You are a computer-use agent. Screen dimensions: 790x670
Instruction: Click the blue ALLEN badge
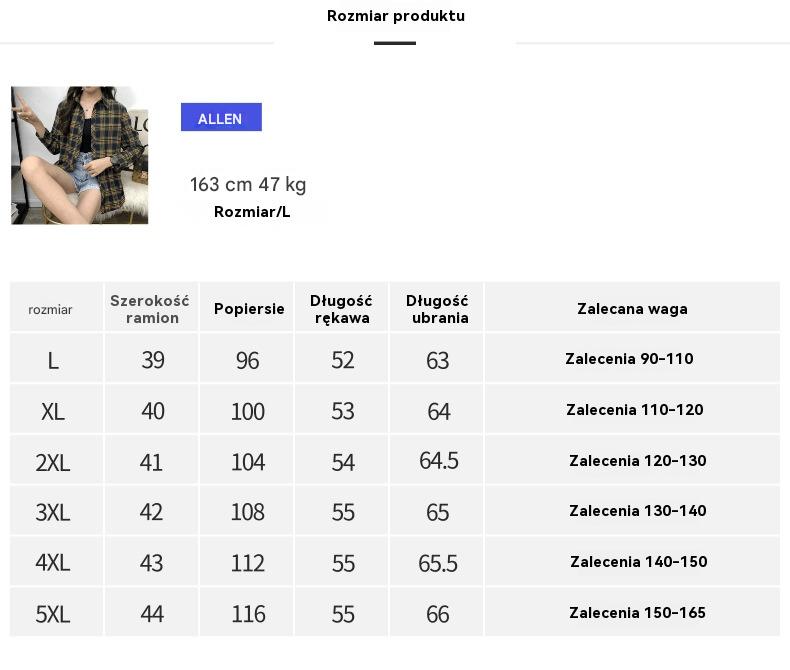point(221,118)
